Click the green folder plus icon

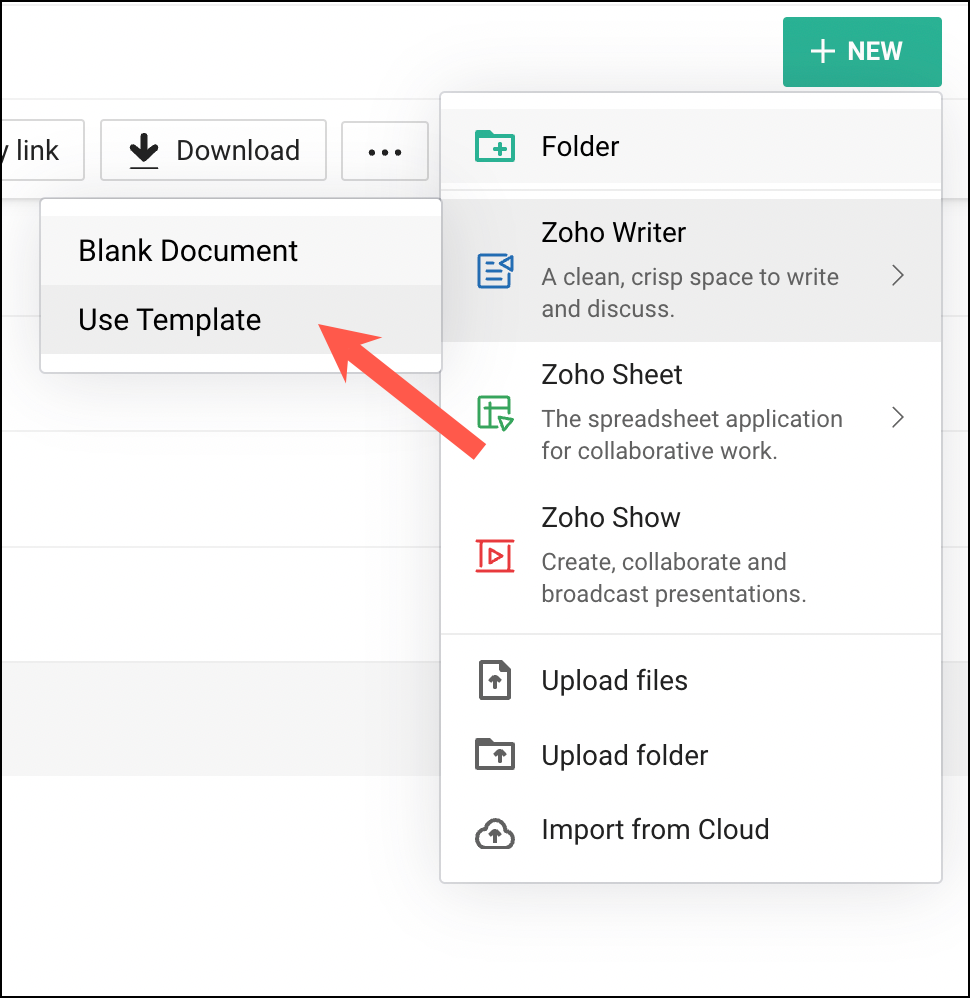pyautogui.click(x=495, y=146)
